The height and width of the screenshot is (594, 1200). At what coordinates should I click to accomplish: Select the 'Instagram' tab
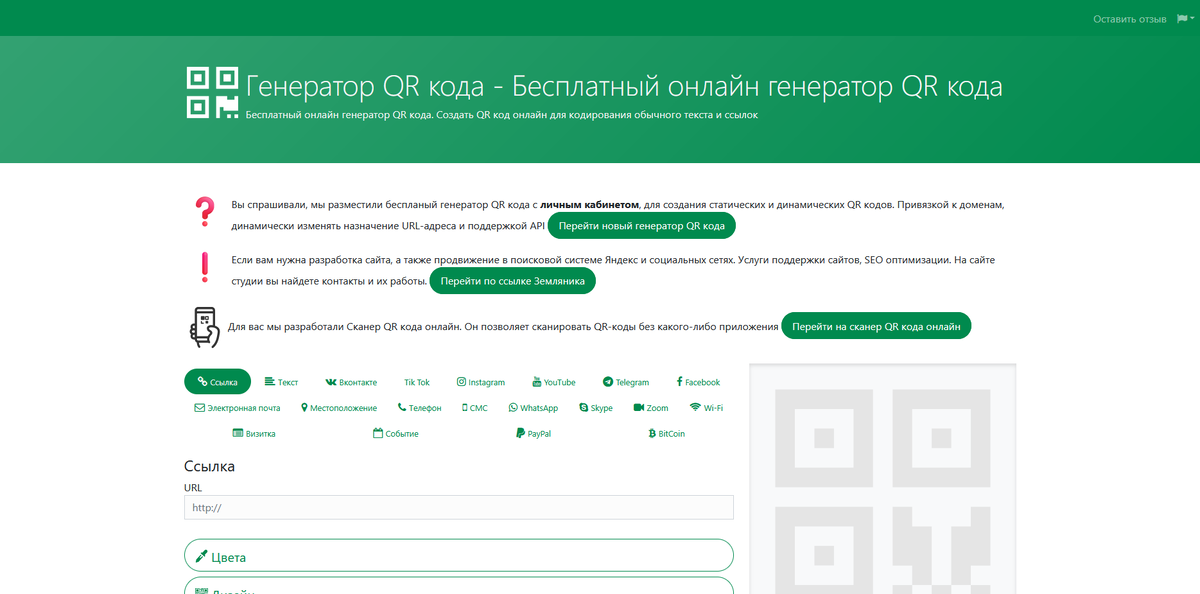[481, 382]
